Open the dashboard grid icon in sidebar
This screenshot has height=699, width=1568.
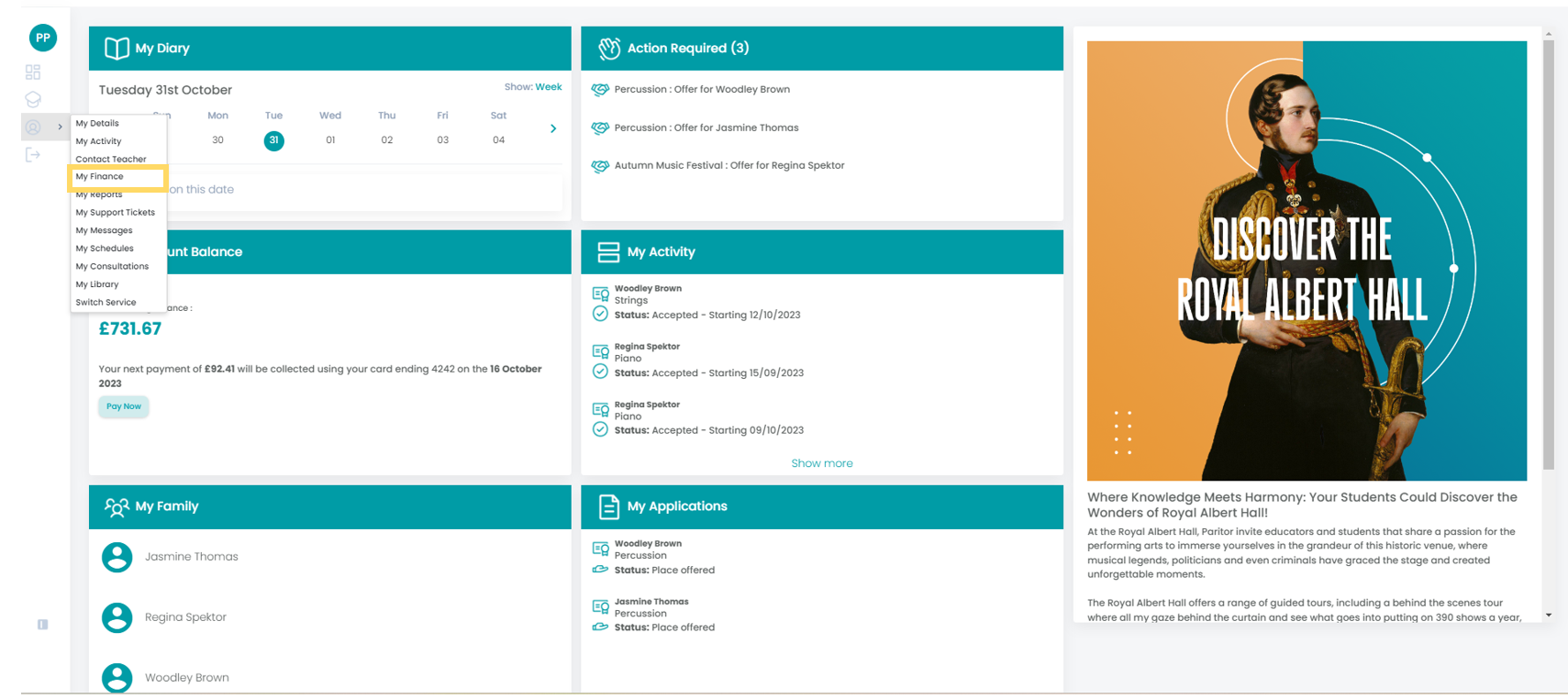[33, 72]
